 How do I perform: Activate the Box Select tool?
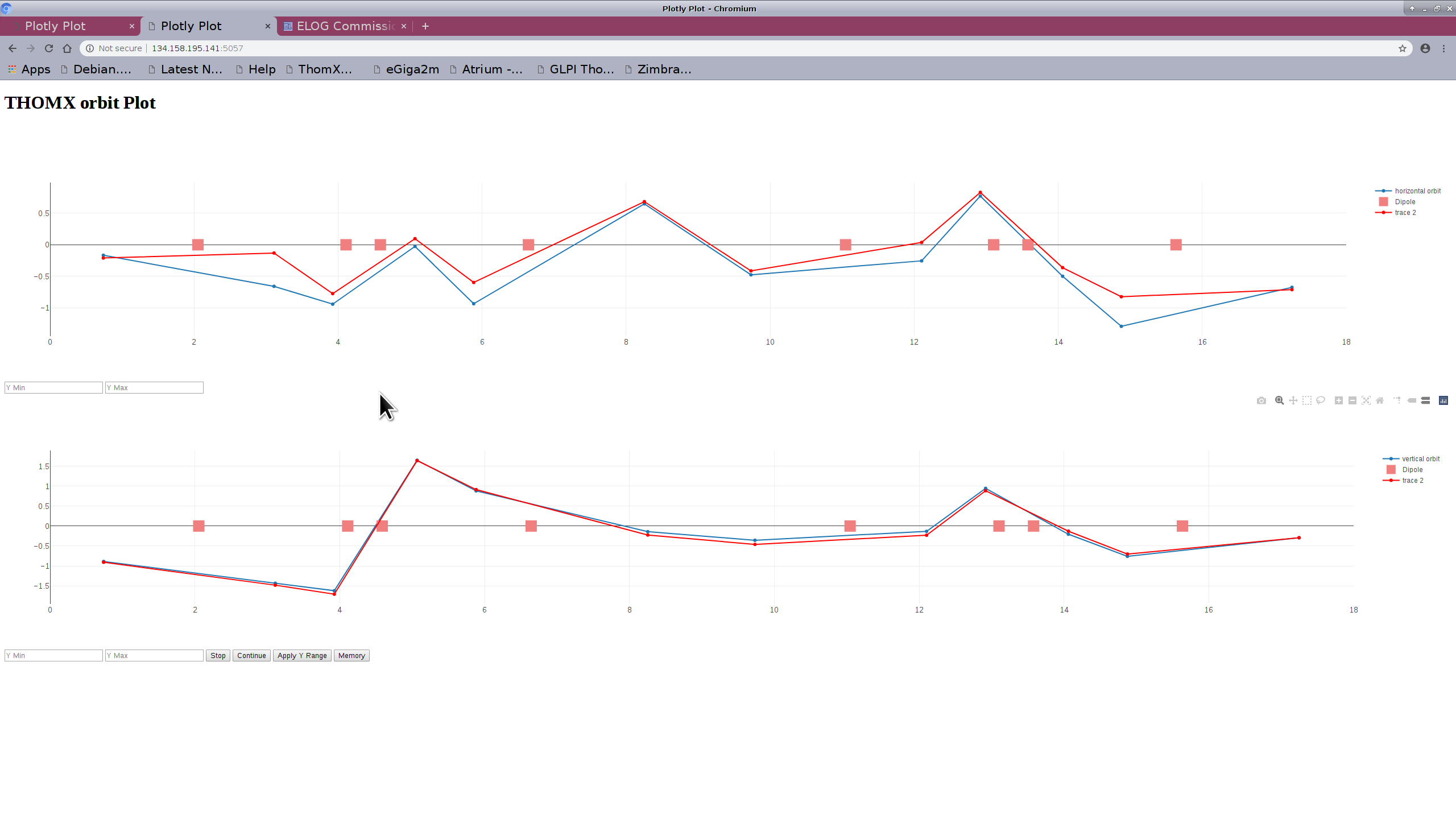pos(1306,400)
